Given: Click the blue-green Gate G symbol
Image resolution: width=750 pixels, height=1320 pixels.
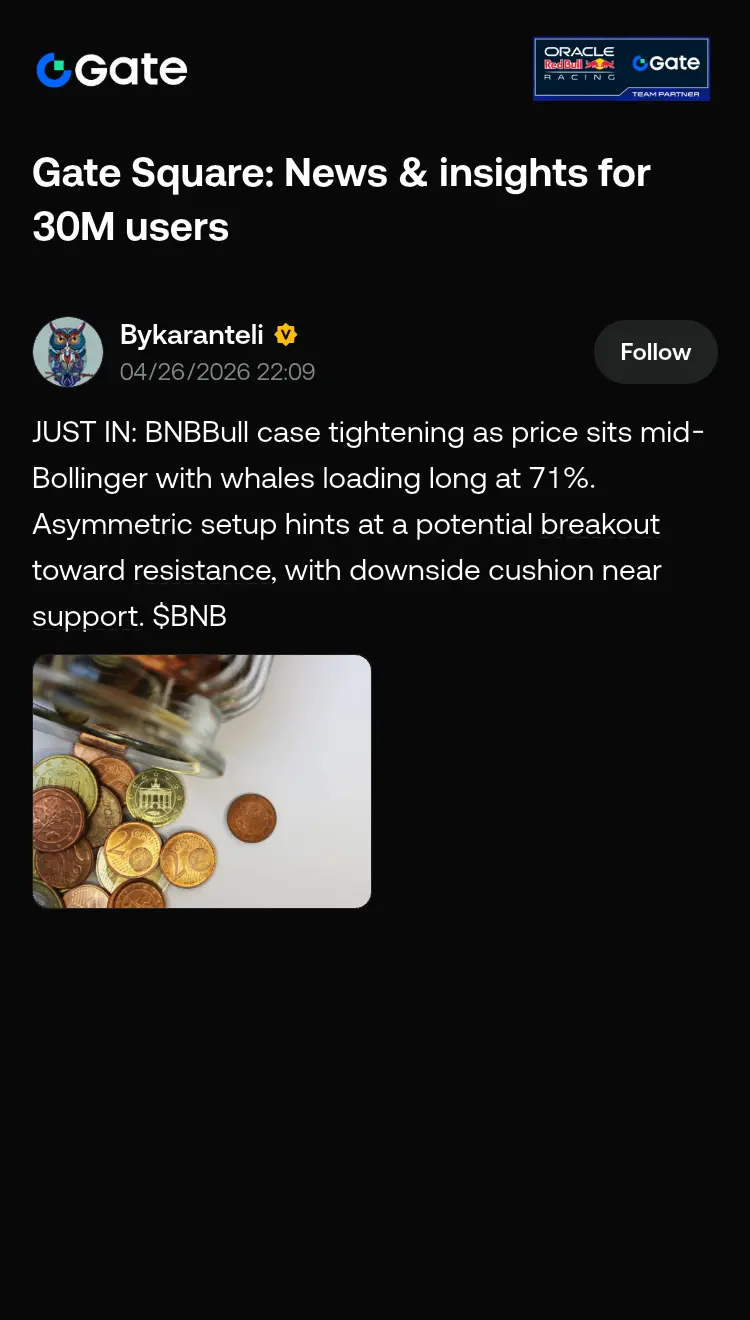Looking at the screenshot, I should pyautogui.click(x=54, y=70).
